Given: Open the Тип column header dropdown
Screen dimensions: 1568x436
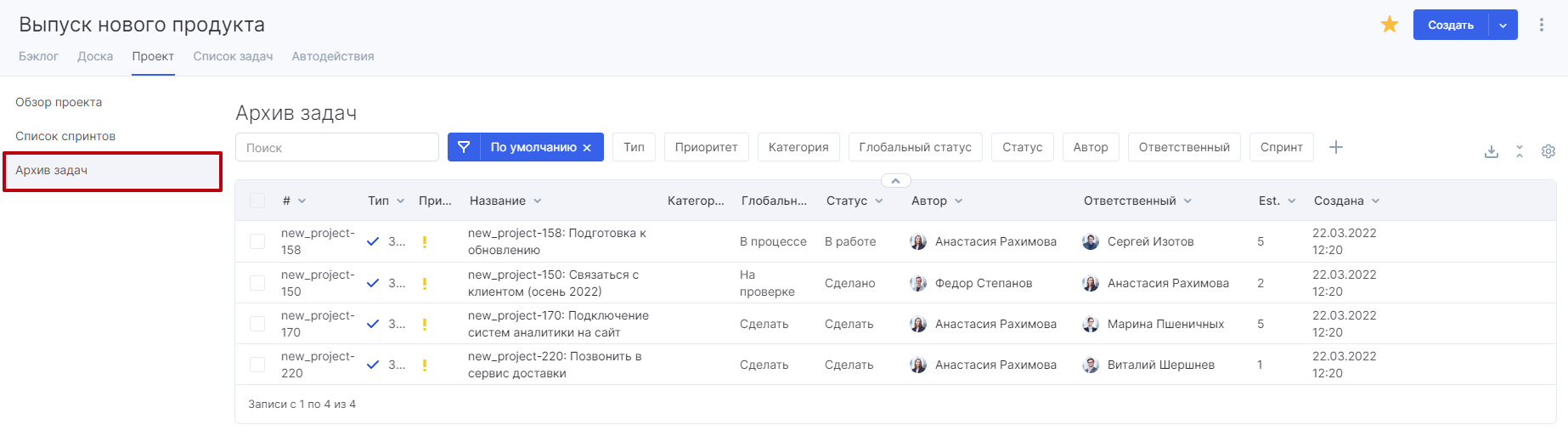Looking at the screenshot, I should 400,201.
